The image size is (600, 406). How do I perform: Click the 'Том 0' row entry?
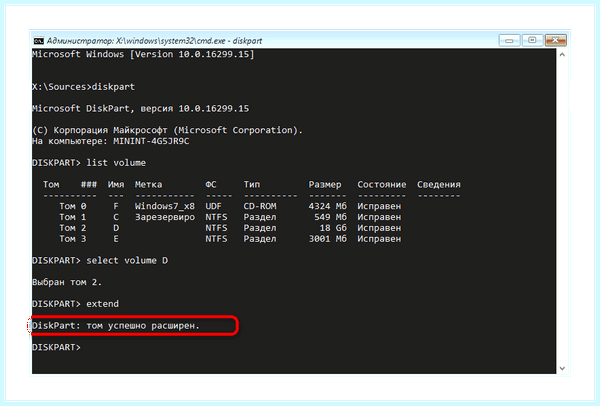pos(73,206)
